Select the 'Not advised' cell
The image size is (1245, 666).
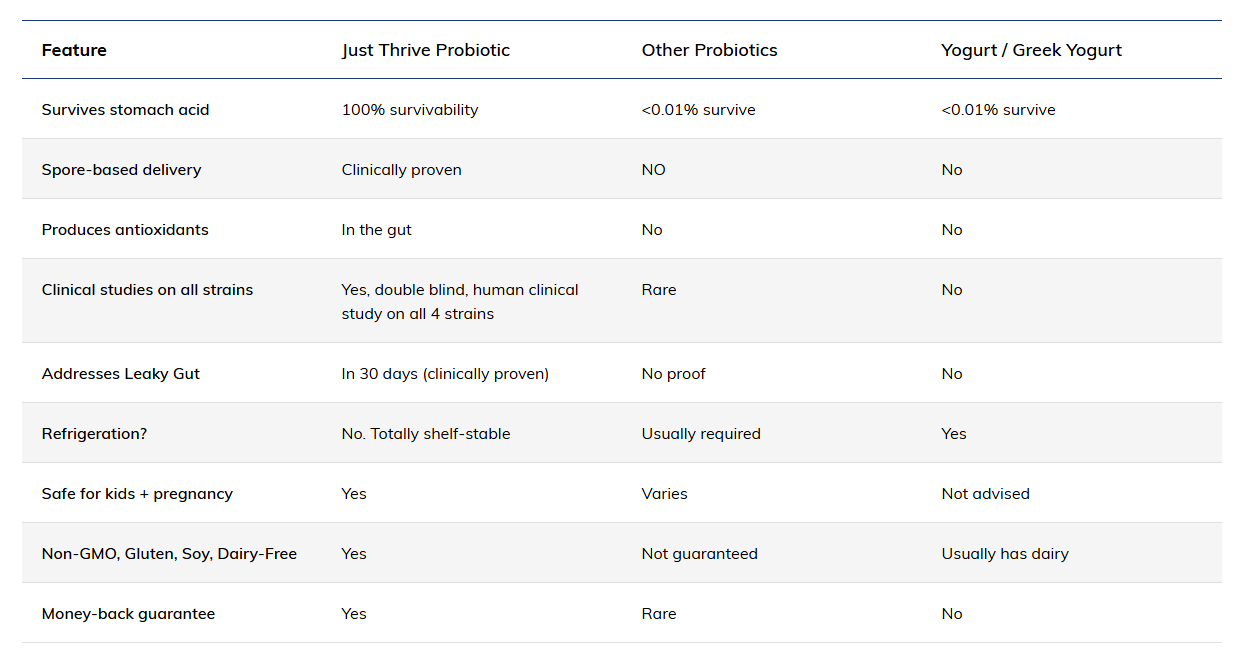985,494
